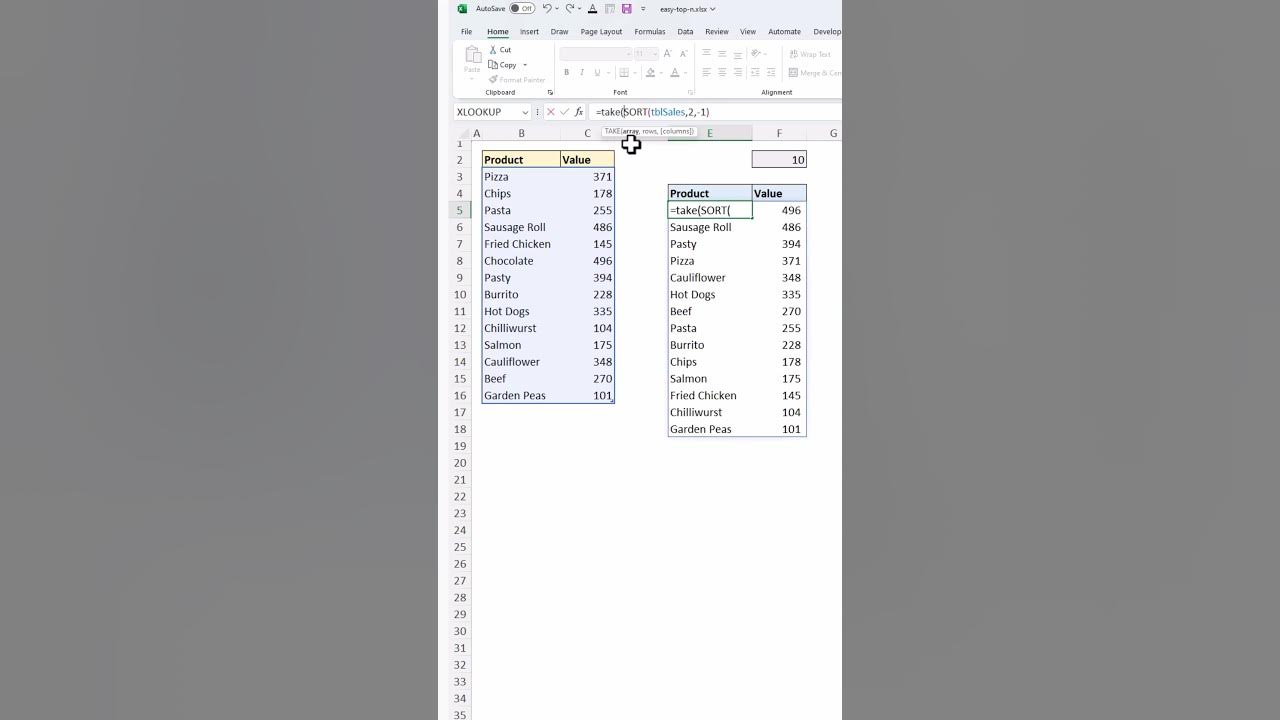The width and height of the screenshot is (1280, 720).
Task: Click the Cut button
Action: coord(500,50)
